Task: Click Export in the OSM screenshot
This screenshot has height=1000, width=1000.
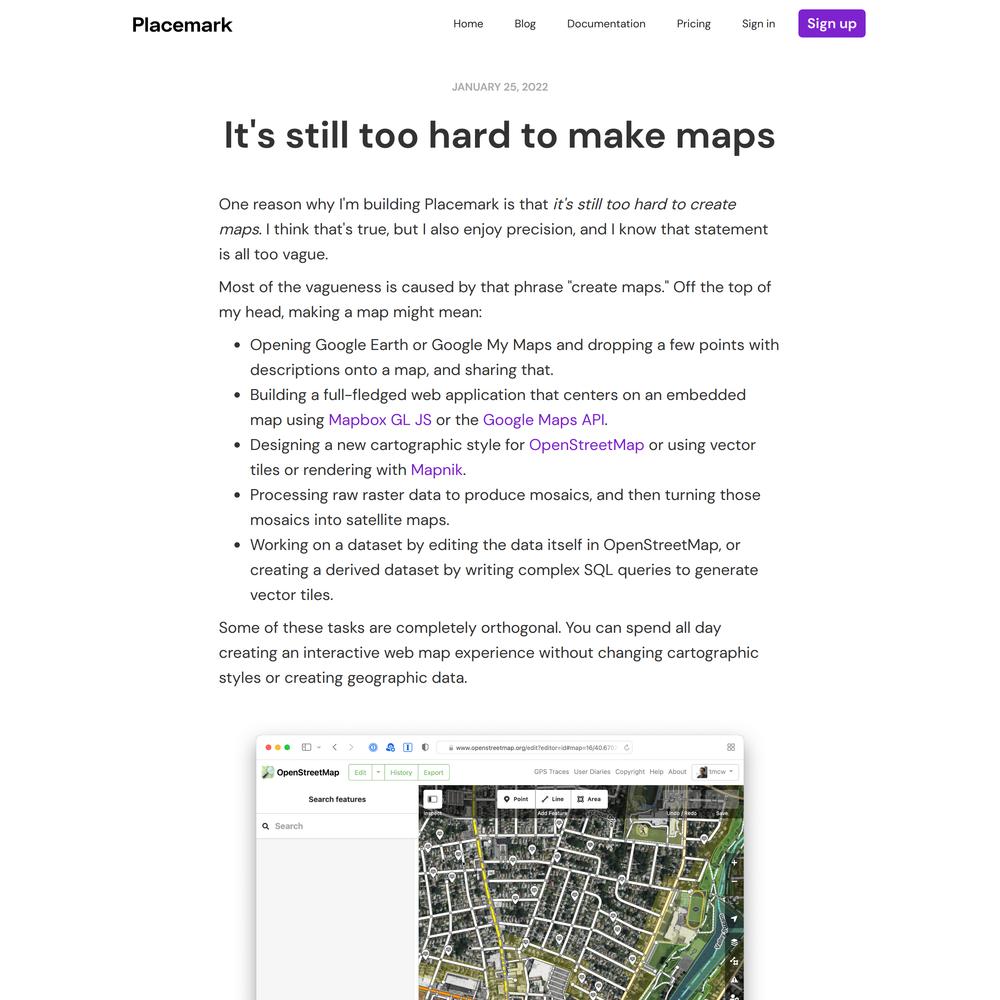Action: [x=434, y=772]
